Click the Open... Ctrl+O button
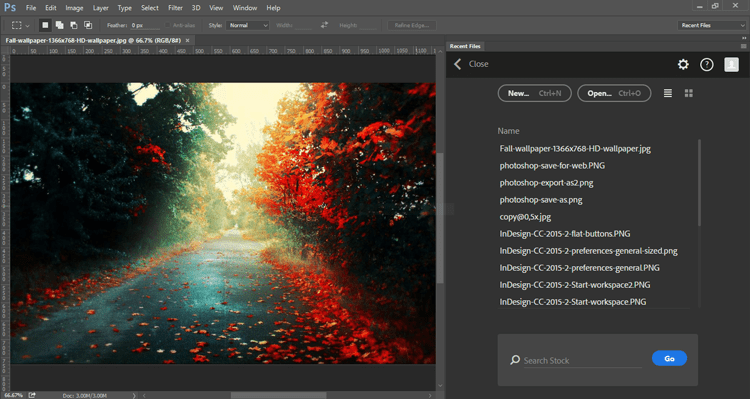Viewport: 750px width, 399px height. click(x=614, y=93)
